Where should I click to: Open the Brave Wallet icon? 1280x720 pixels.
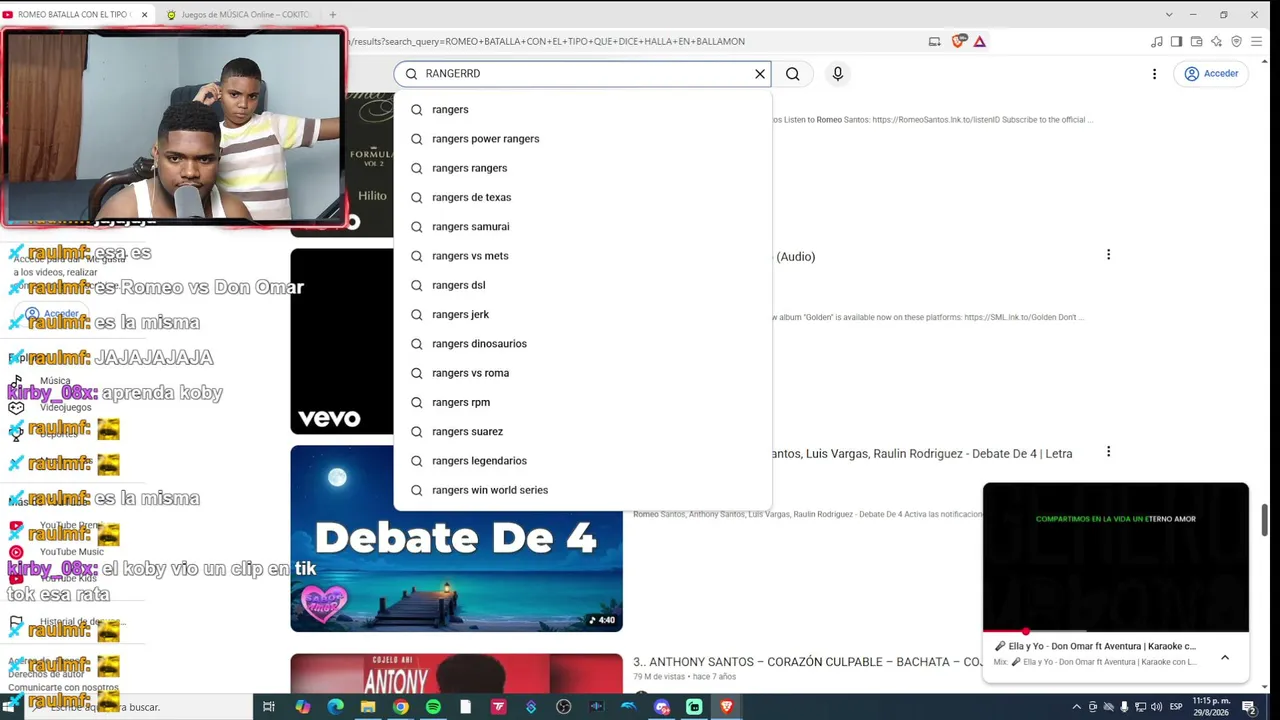(x=1196, y=41)
